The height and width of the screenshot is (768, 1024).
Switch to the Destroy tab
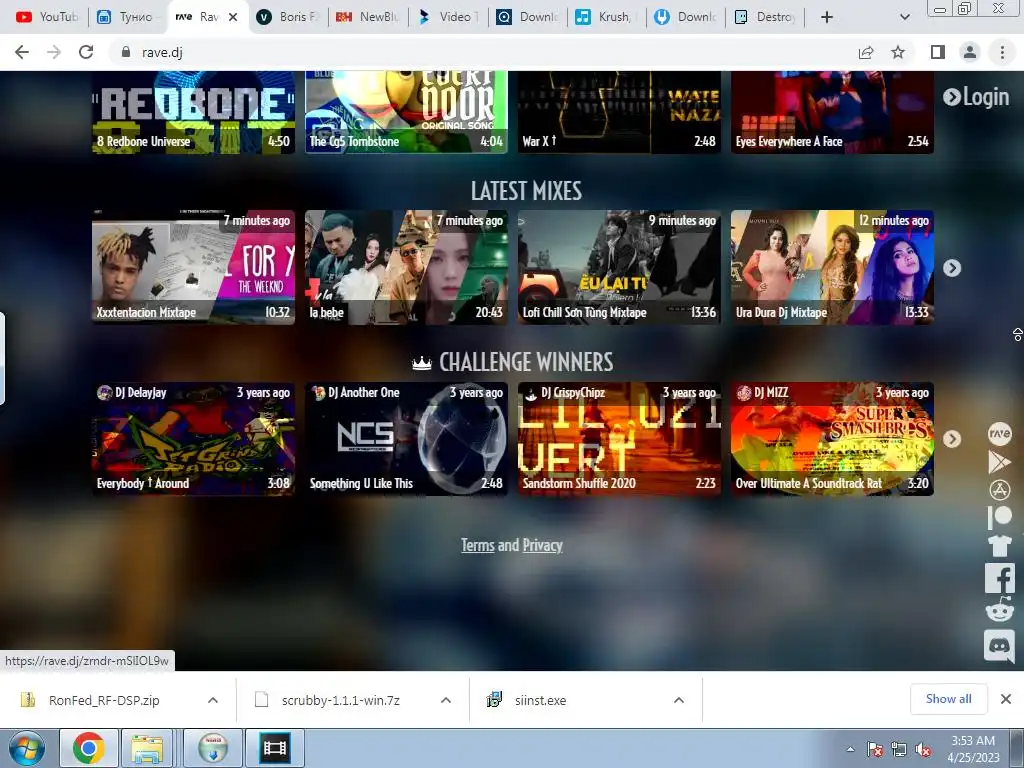[765, 17]
